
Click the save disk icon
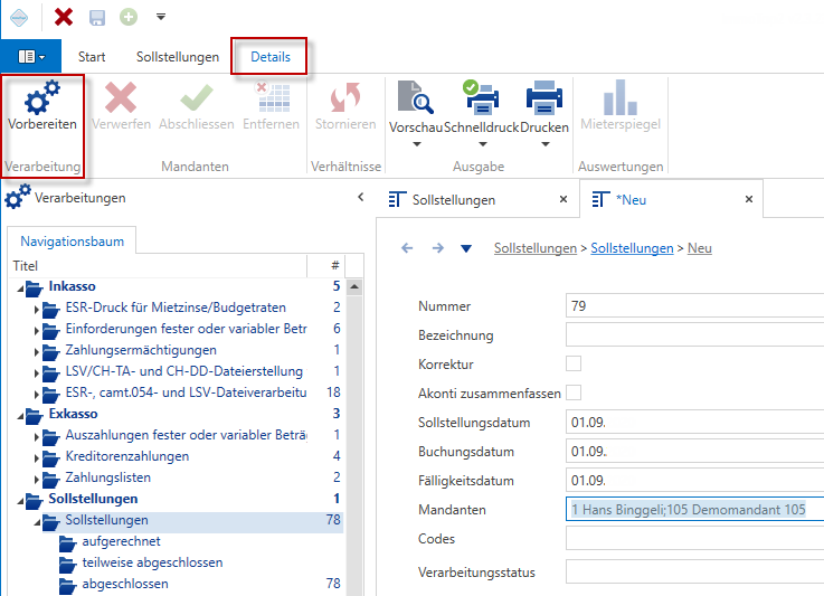[x=97, y=17]
